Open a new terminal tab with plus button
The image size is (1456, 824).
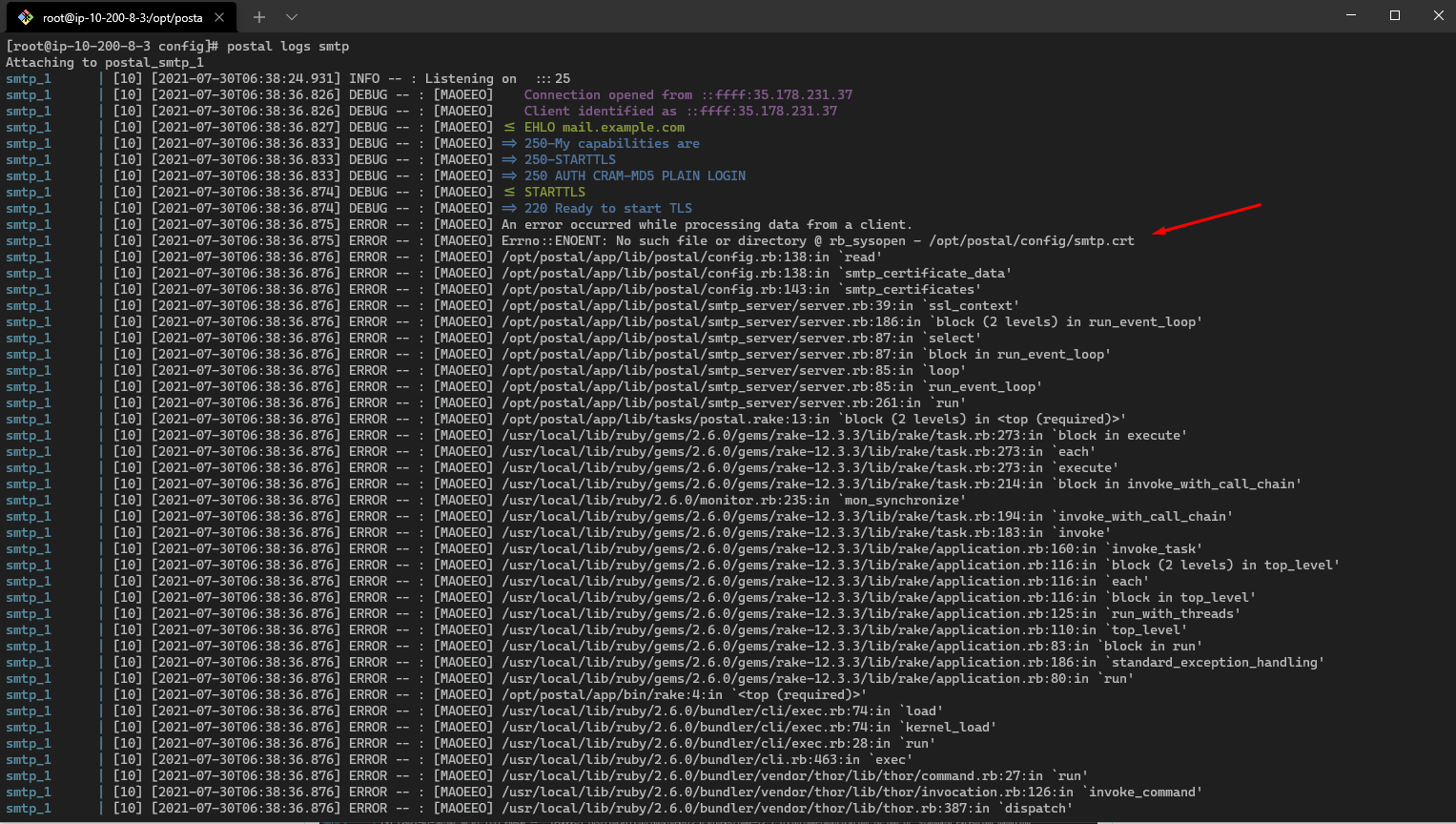tap(258, 17)
